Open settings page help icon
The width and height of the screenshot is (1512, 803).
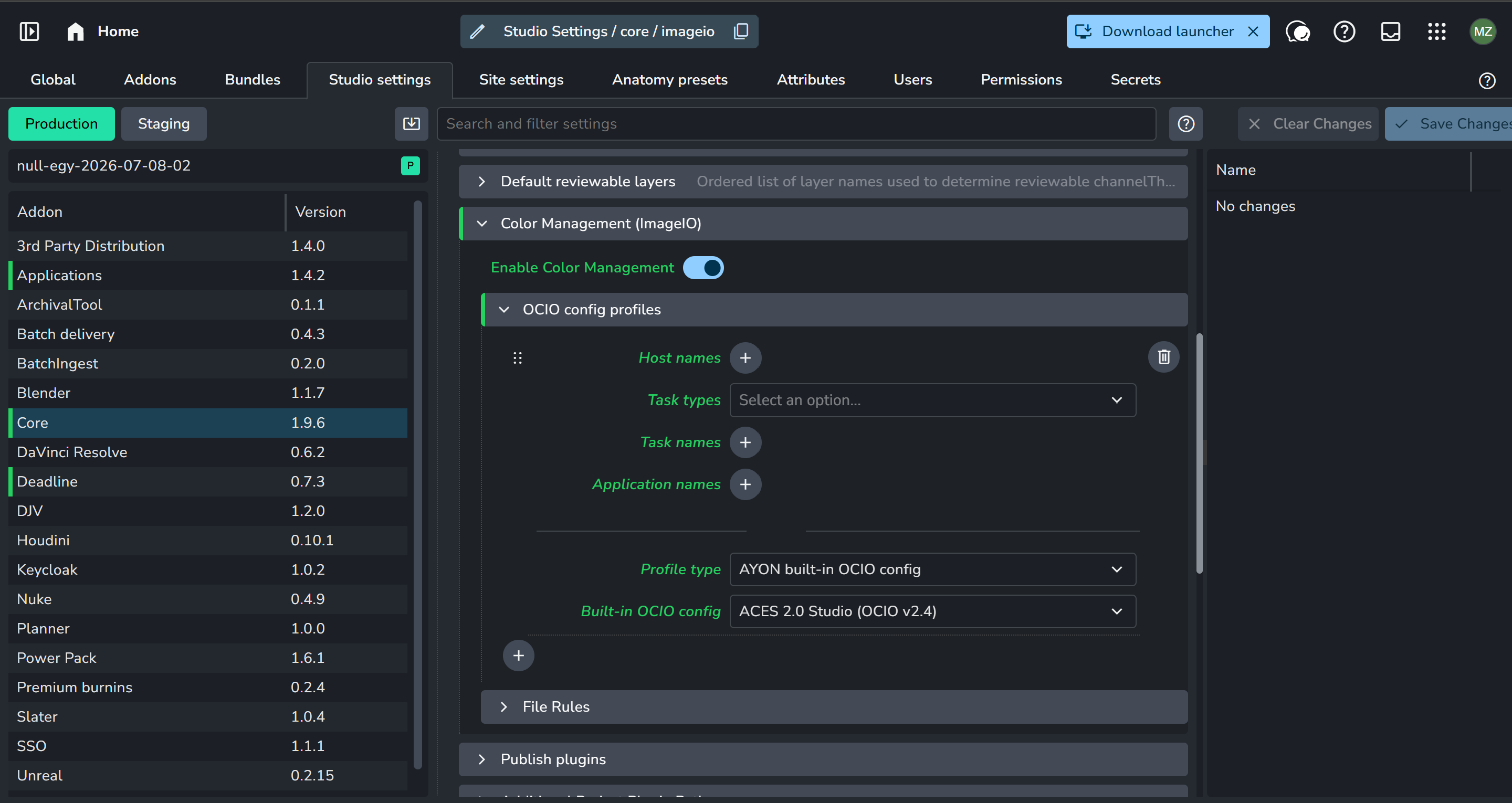1487,80
